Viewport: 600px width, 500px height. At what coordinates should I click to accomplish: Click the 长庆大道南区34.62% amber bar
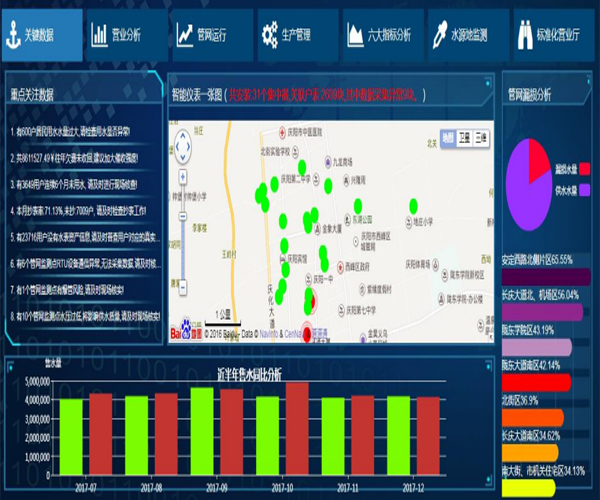tap(530, 453)
